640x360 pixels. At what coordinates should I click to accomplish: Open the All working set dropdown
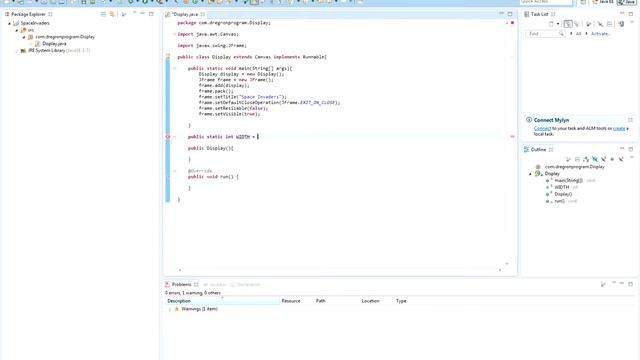[576, 34]
